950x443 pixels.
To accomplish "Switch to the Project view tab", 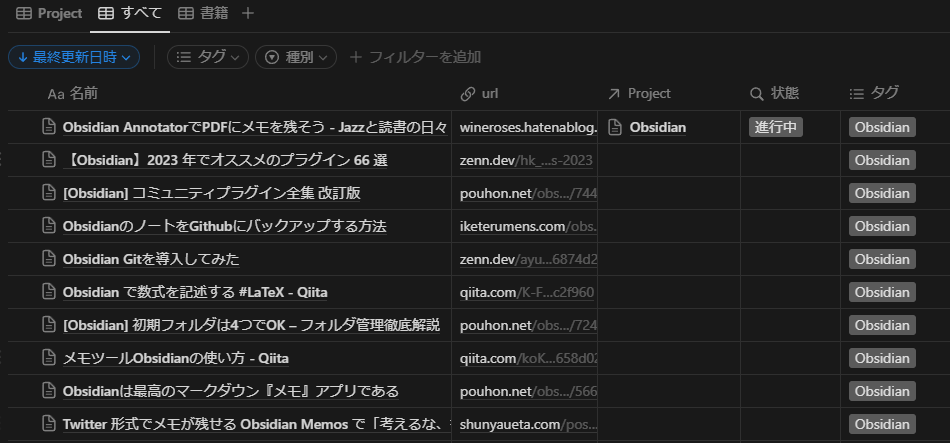I will point(49,14).
